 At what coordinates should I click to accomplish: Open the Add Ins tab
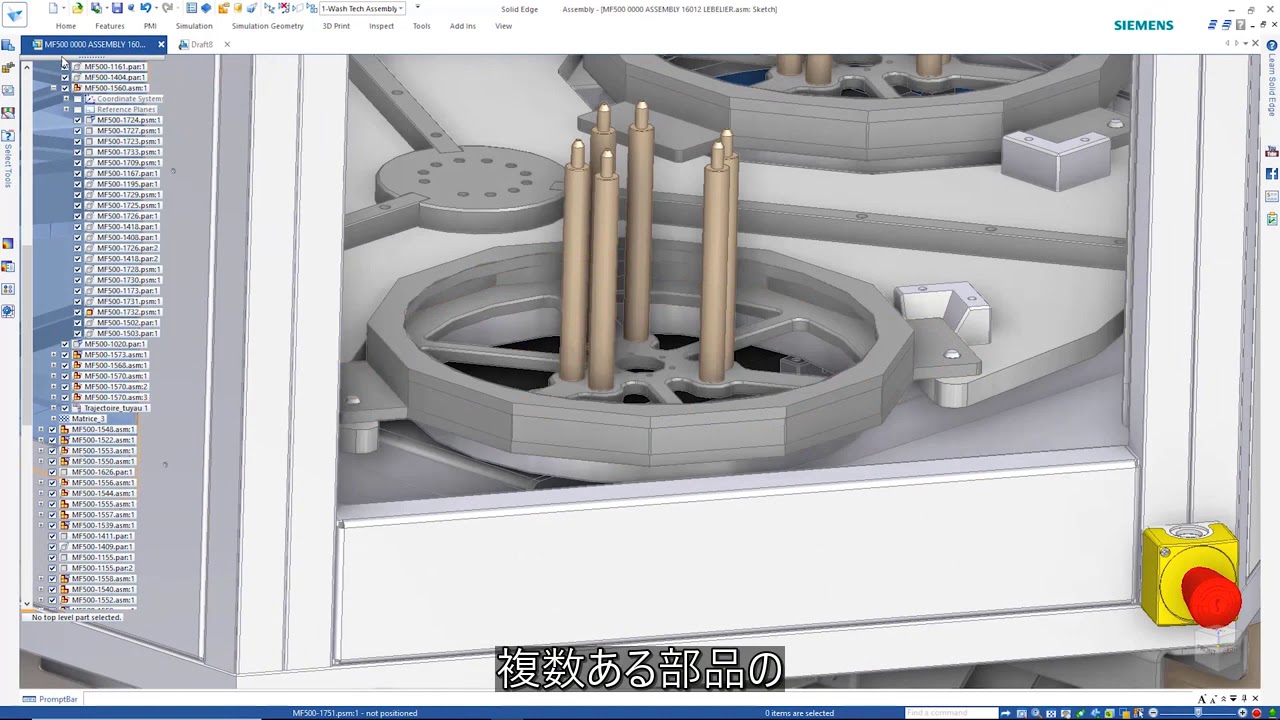[x=463, y=26]
